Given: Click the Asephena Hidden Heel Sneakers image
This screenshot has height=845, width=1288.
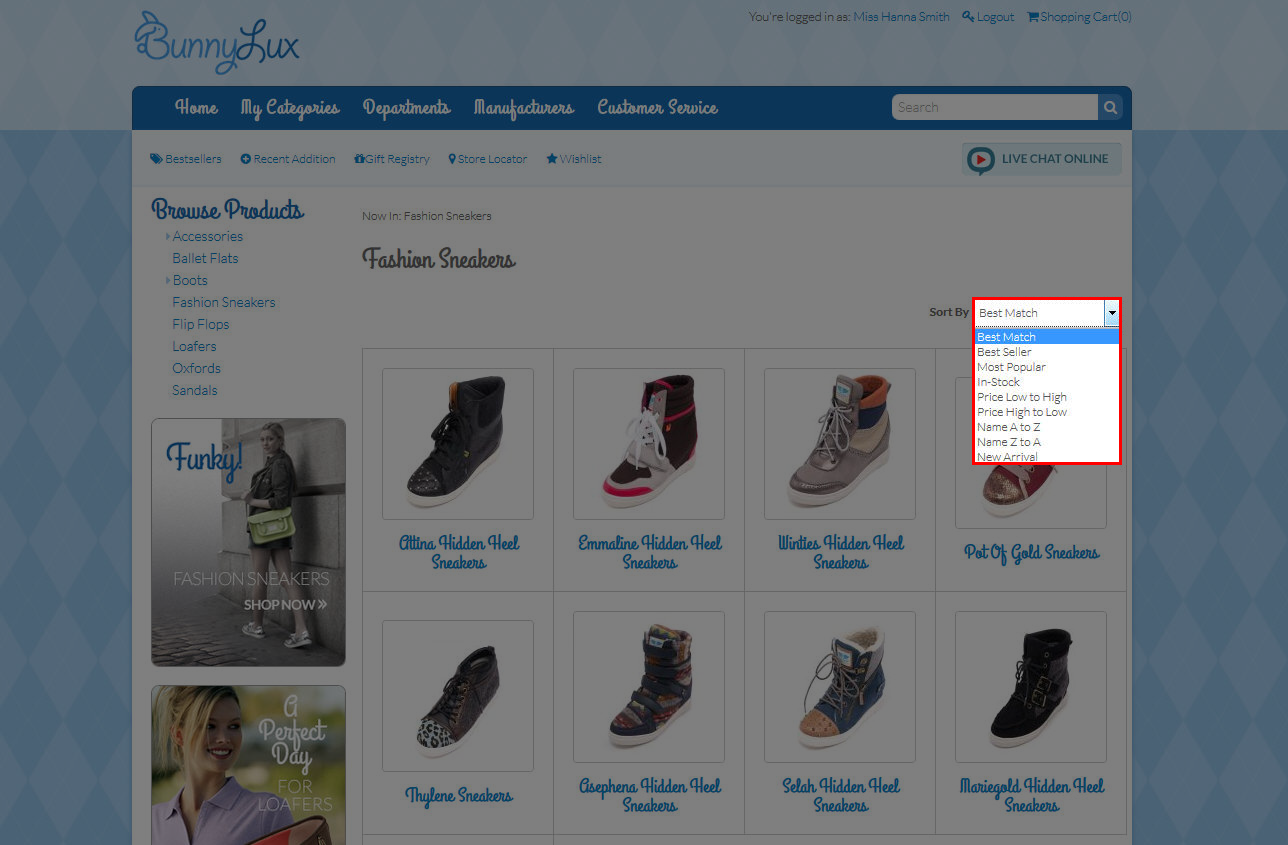Looking at the screenshot, I should (x=649, y=687).
